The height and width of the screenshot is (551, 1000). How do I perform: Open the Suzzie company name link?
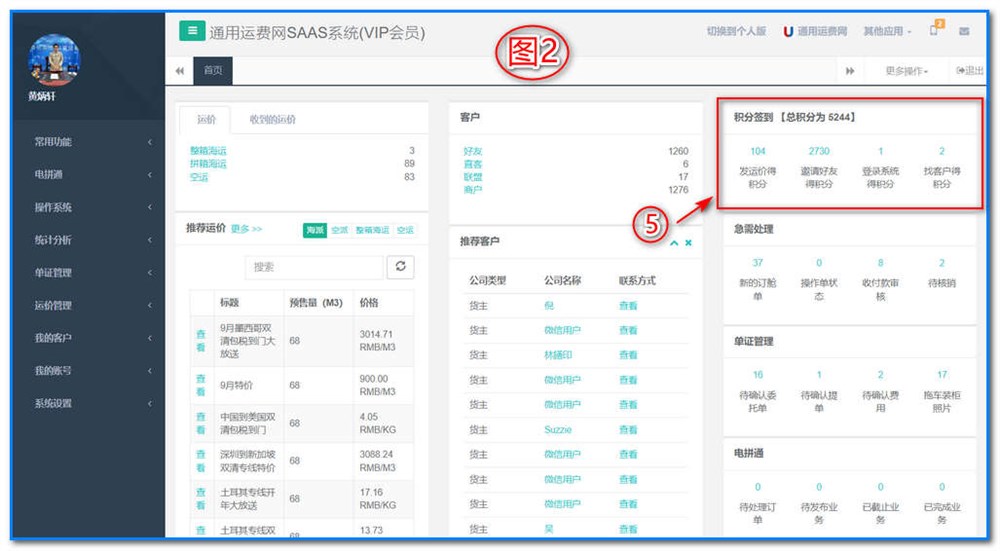point(558,430)
